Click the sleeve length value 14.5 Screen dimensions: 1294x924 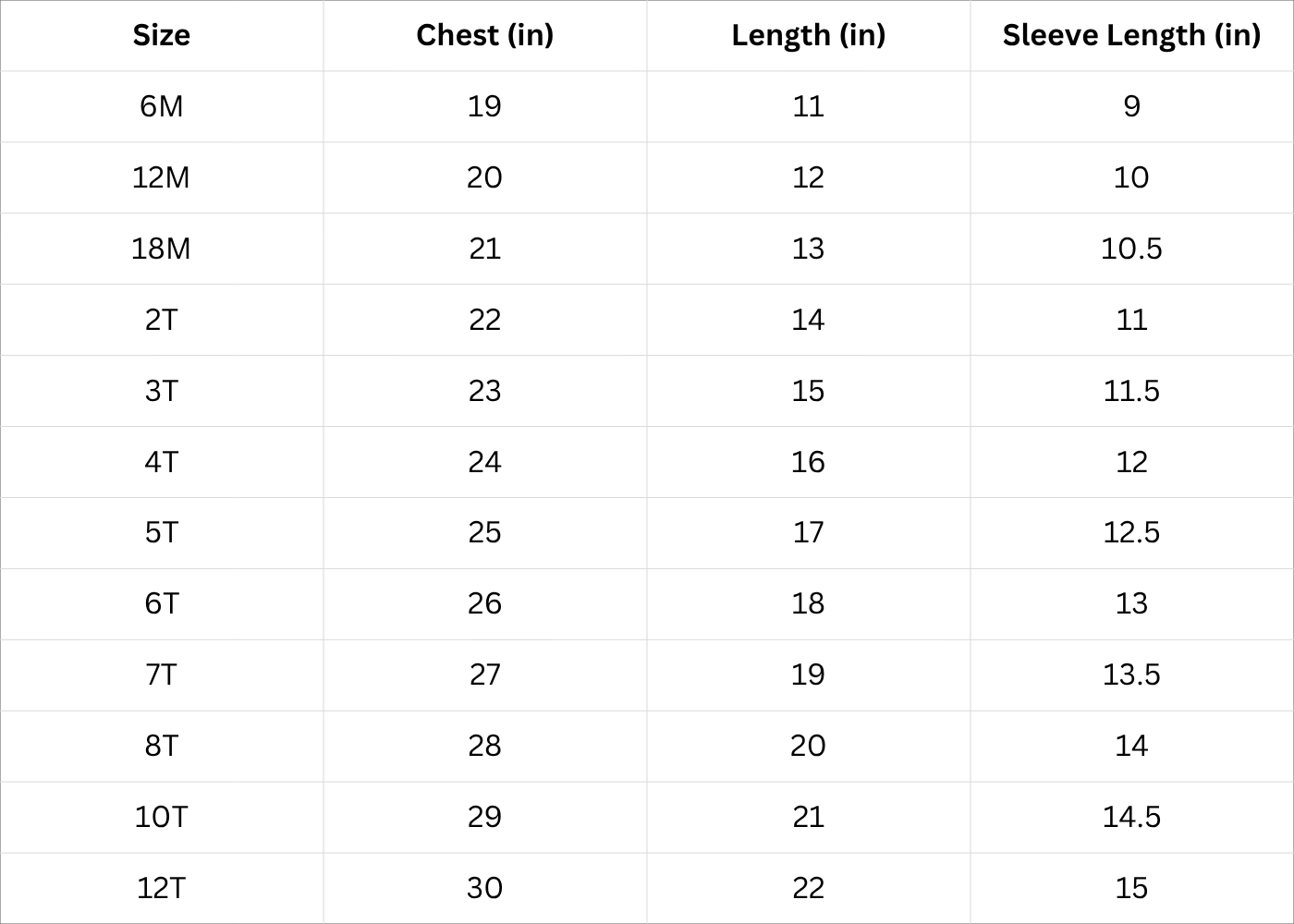click(1131, 817)
